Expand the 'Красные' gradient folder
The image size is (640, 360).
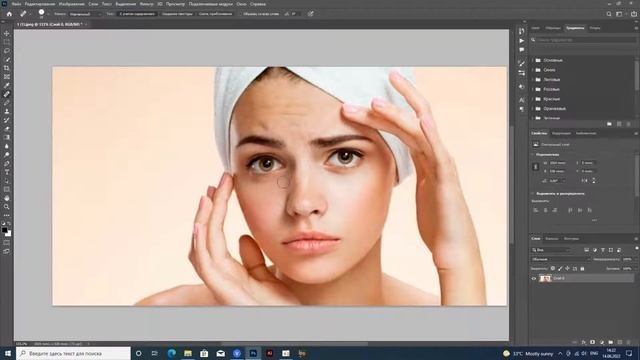[533, 99]
